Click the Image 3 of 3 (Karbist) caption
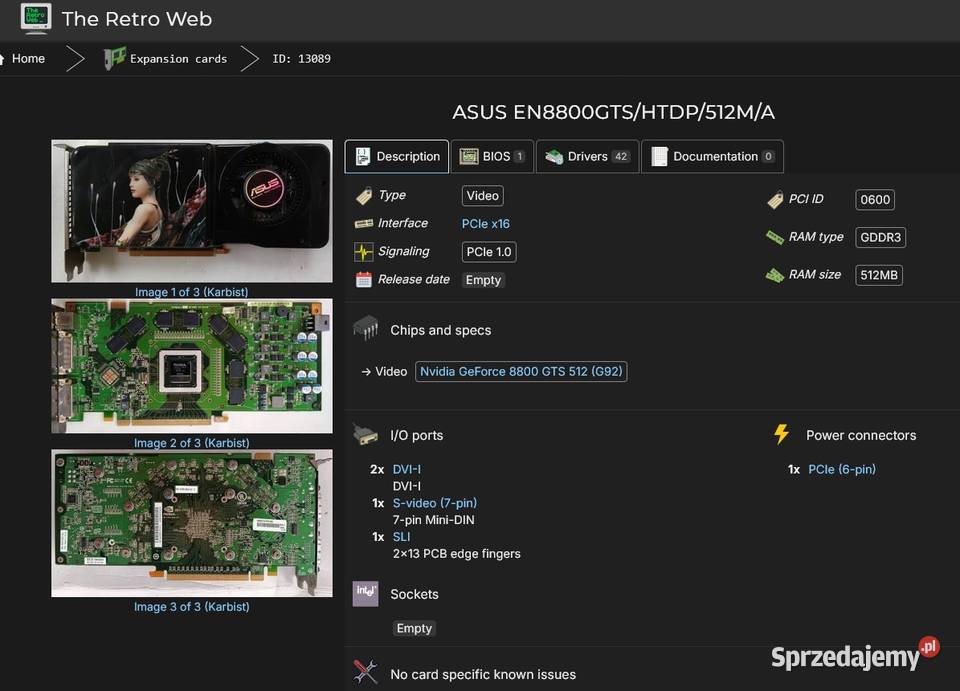This screenshot has height=691, width=960. click(192, 607)
